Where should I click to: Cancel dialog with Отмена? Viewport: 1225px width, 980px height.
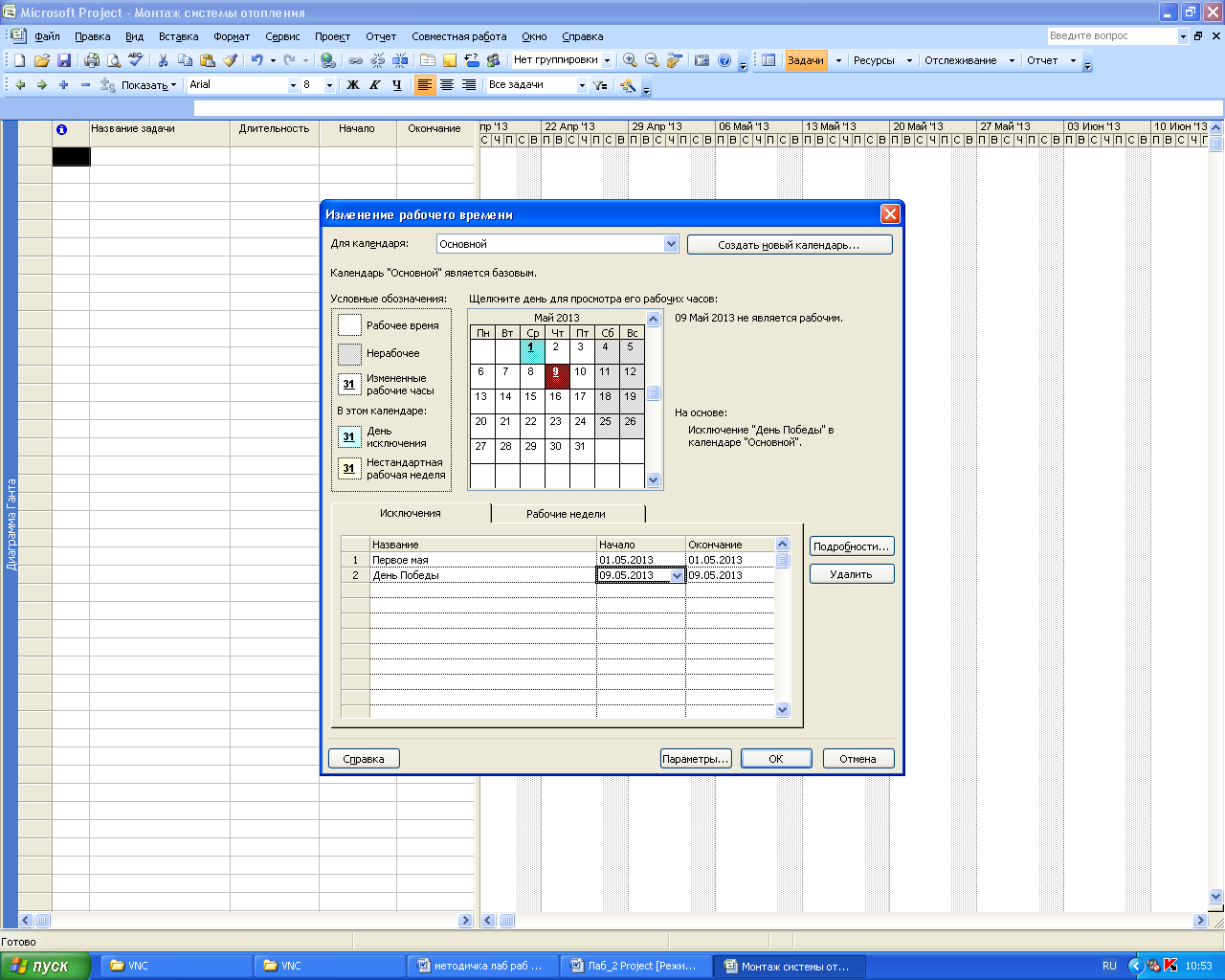coord(858,759)
